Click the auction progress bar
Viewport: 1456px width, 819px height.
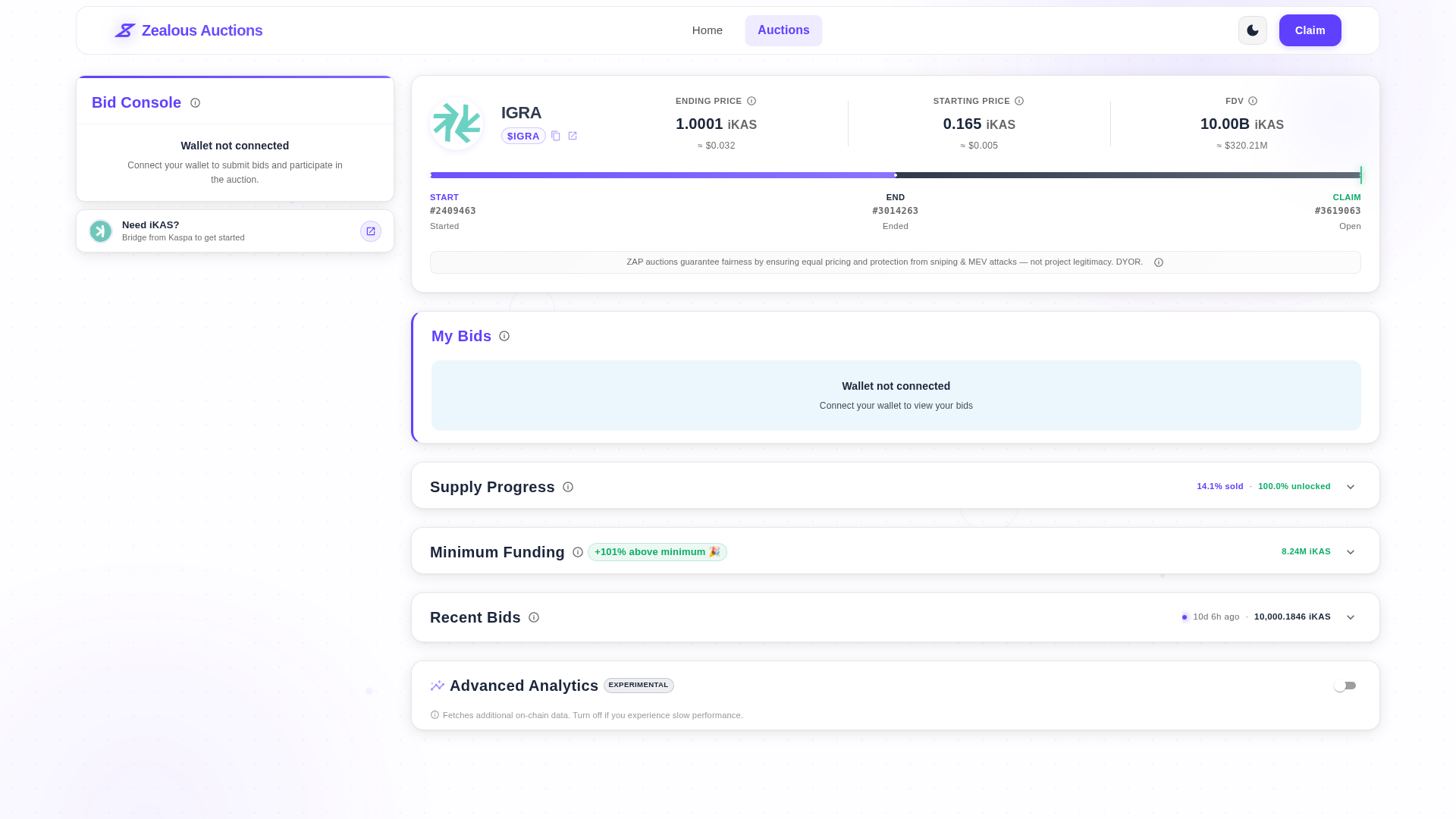(x=895, y=175)
